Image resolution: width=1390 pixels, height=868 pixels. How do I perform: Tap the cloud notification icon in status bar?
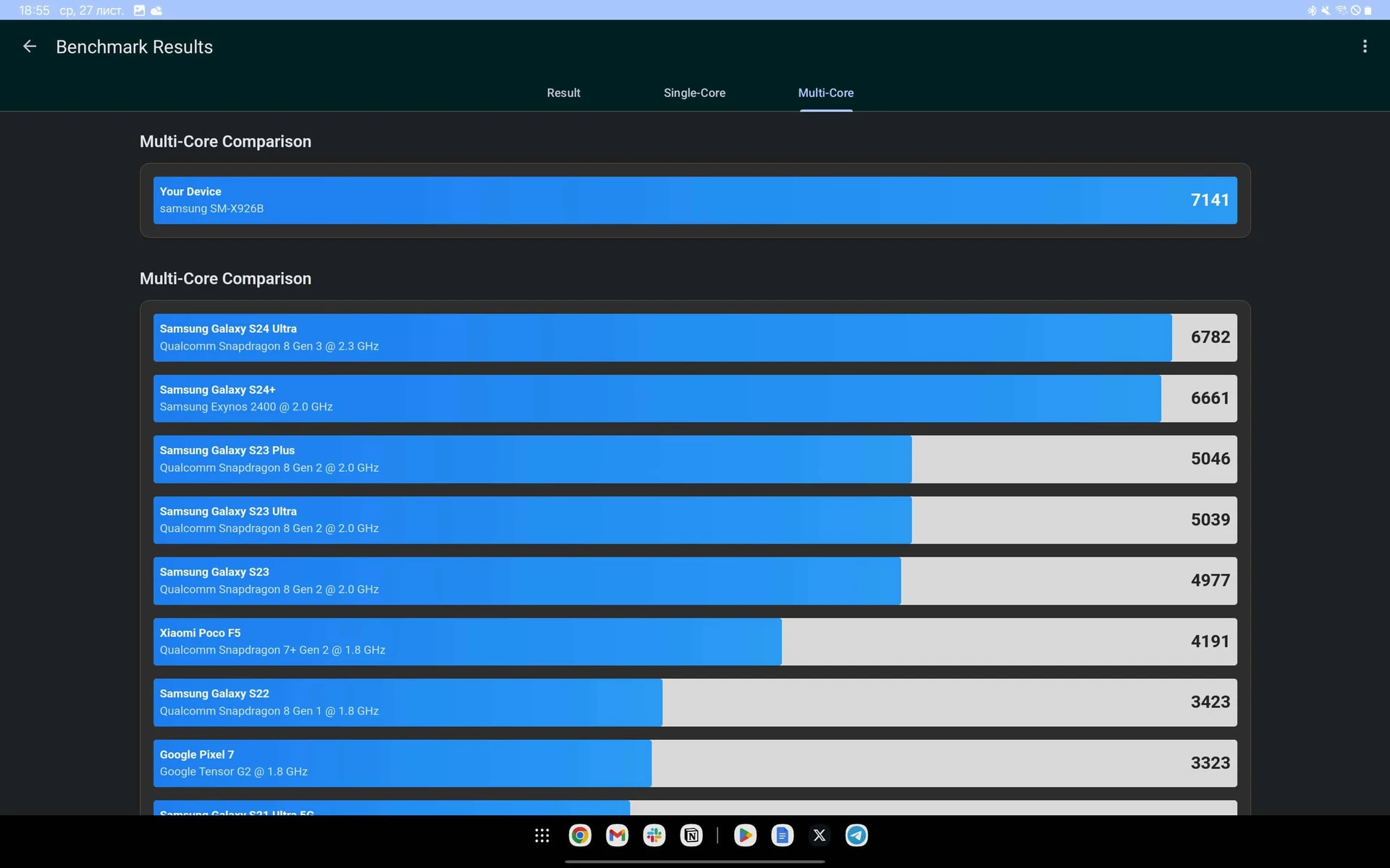(156, 10)
